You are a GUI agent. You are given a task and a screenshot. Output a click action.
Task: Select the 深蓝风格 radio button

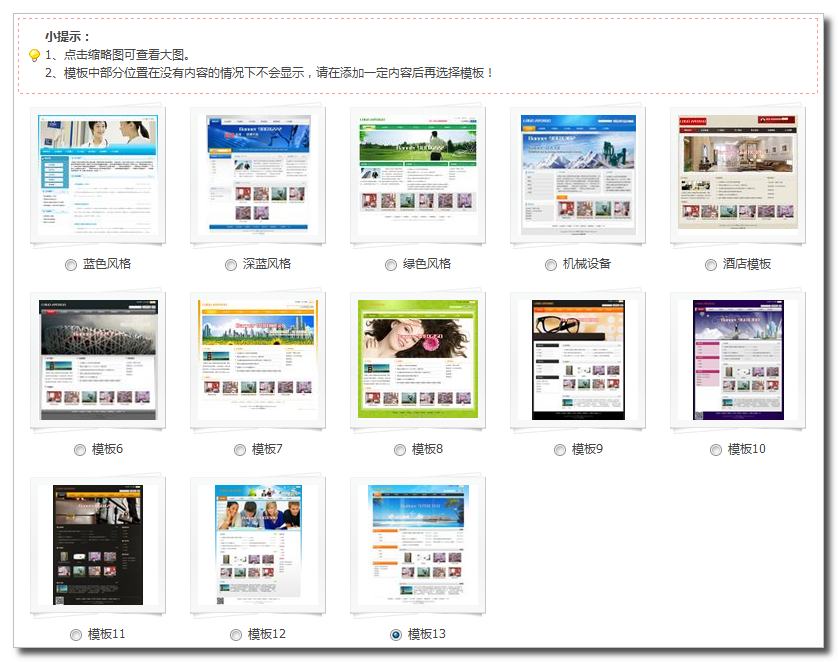coord(230,265)
